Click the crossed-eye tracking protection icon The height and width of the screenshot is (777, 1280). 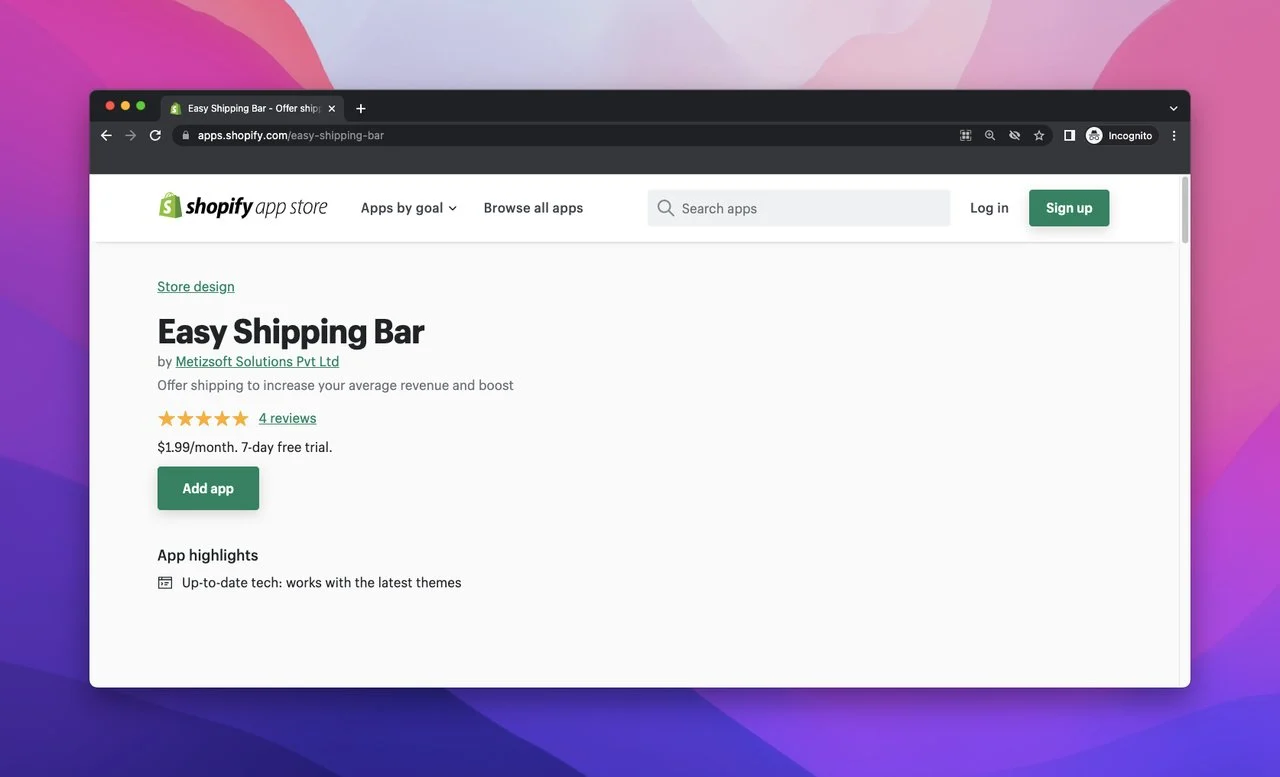pyautogui.click(x=1014, y=135)
